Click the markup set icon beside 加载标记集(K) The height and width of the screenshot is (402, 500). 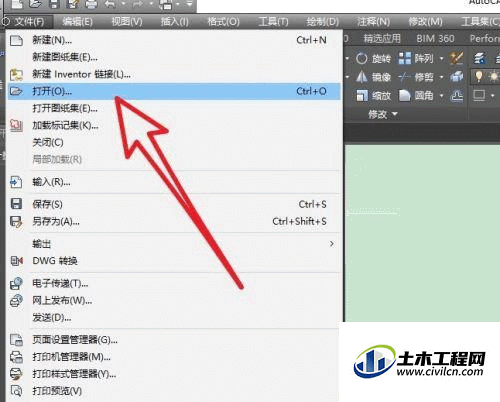[x=16, y=125]
